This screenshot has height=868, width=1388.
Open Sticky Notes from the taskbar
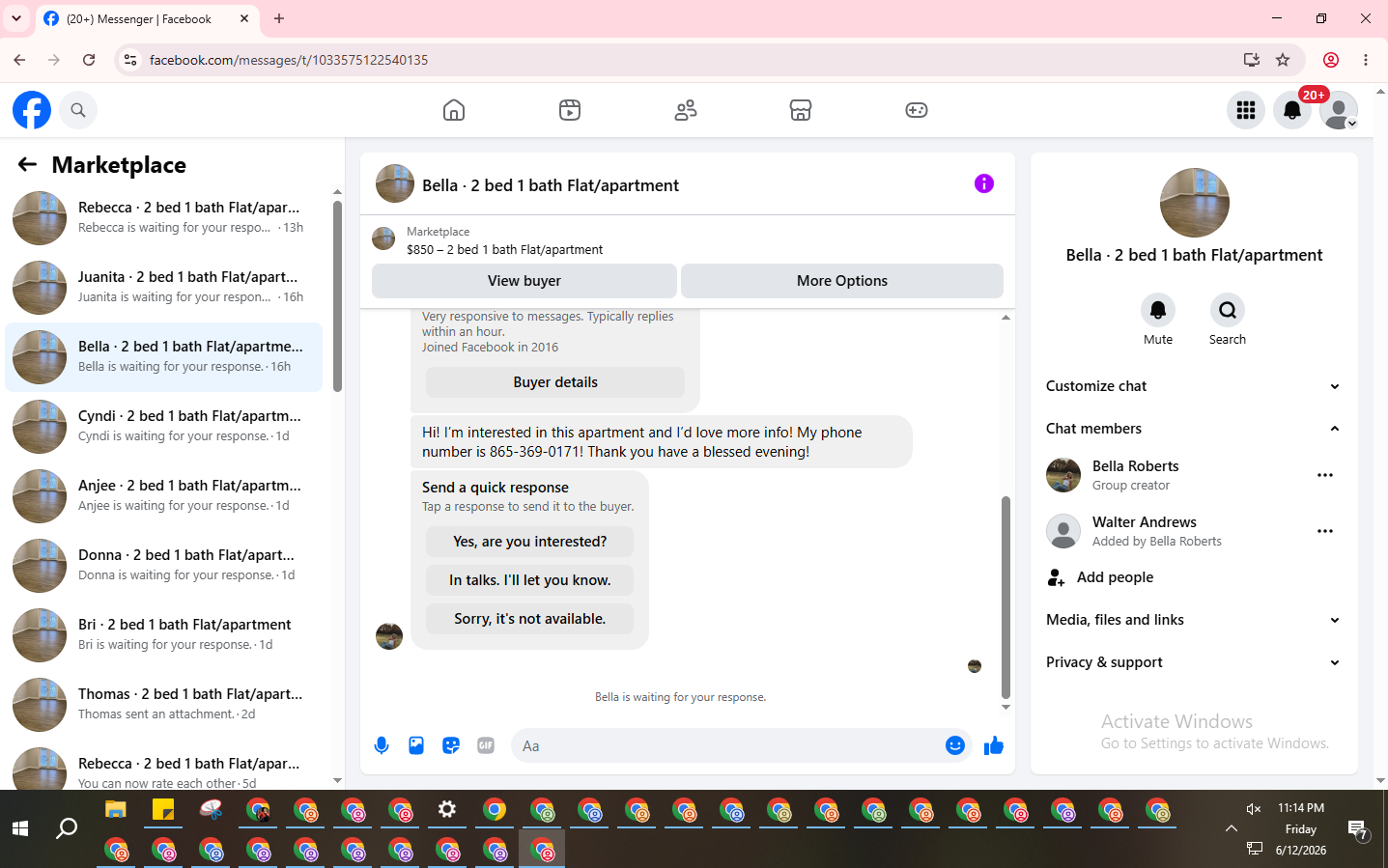pyautogui.click(x=163, y=810)
